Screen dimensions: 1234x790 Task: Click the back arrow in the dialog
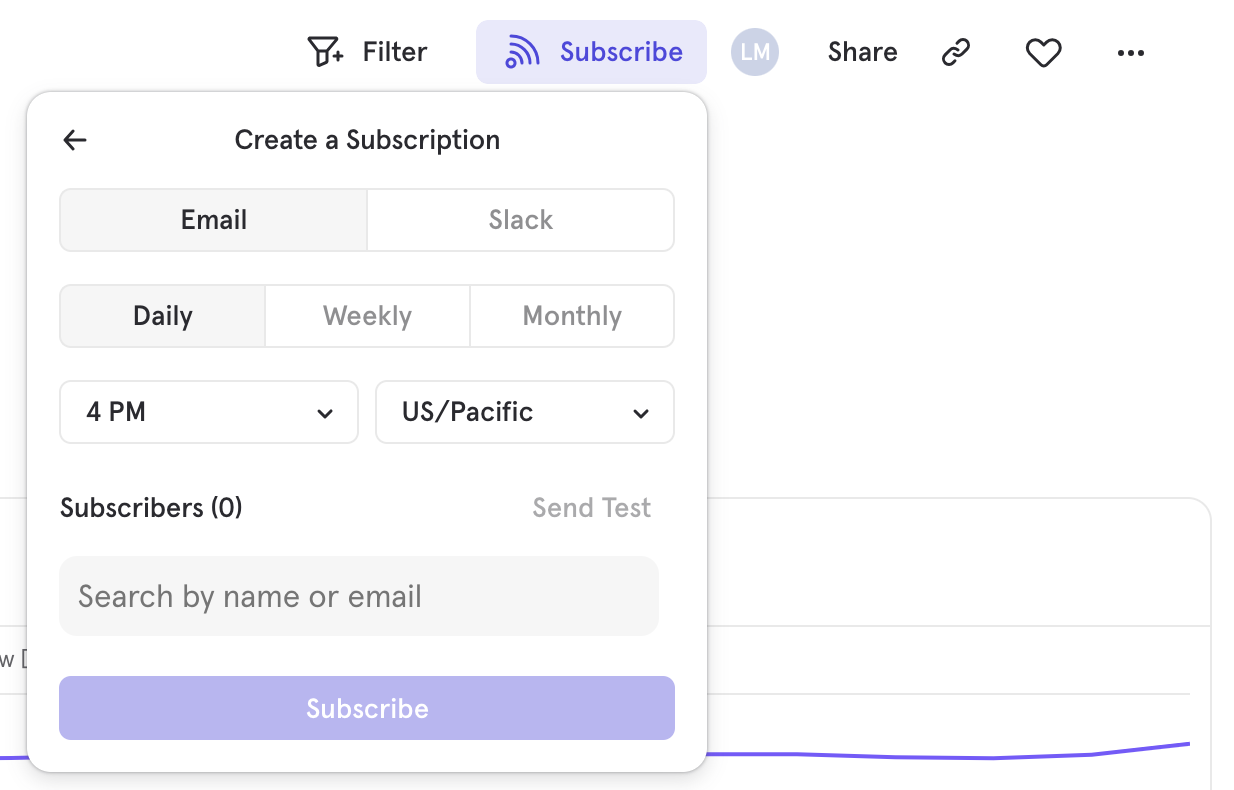click(x=74, y=140)
